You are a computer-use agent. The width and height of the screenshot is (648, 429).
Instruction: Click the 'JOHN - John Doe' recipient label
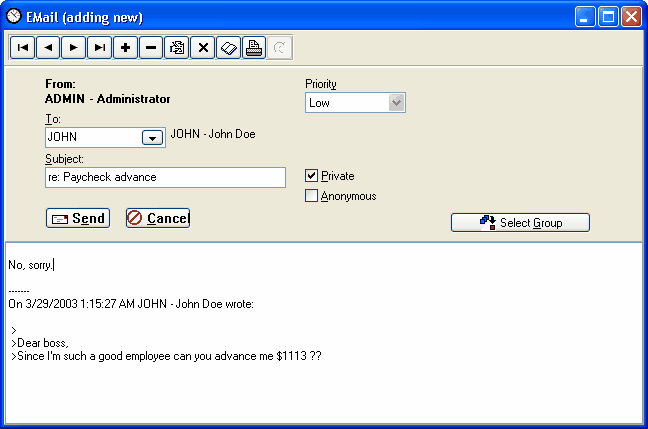click(213, 134)
